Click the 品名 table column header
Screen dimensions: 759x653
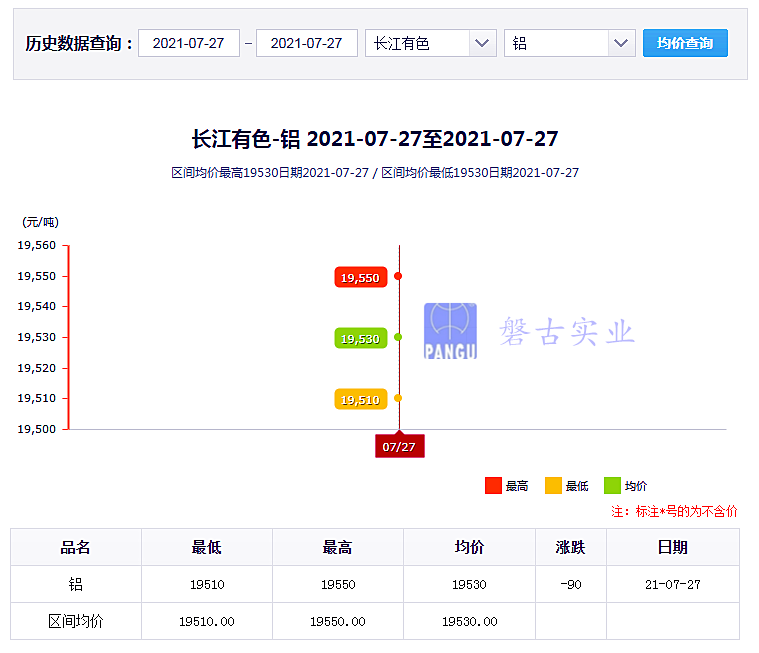click(76, 547)
